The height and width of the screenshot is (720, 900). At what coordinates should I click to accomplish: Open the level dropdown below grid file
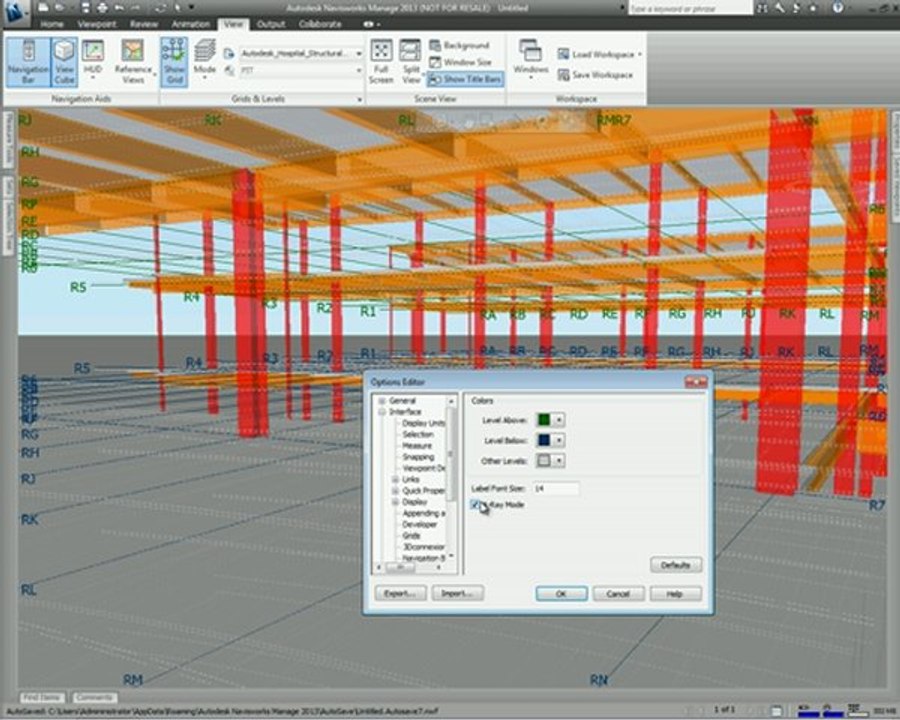point(301,70)
